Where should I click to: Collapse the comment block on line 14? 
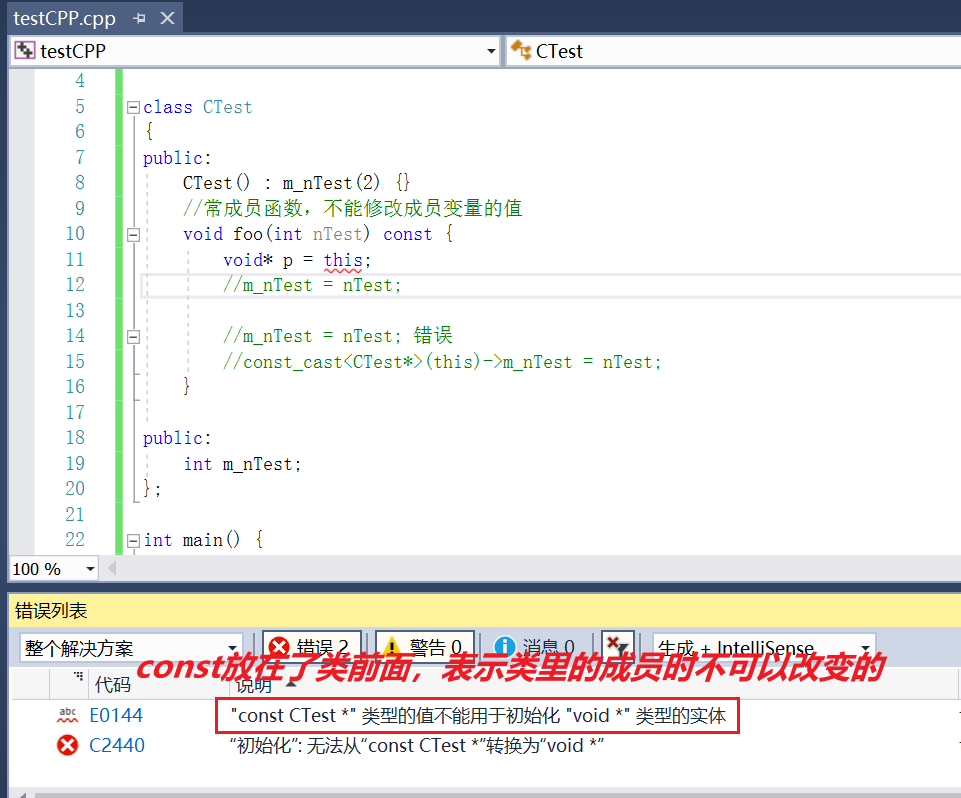click(133, 336)
